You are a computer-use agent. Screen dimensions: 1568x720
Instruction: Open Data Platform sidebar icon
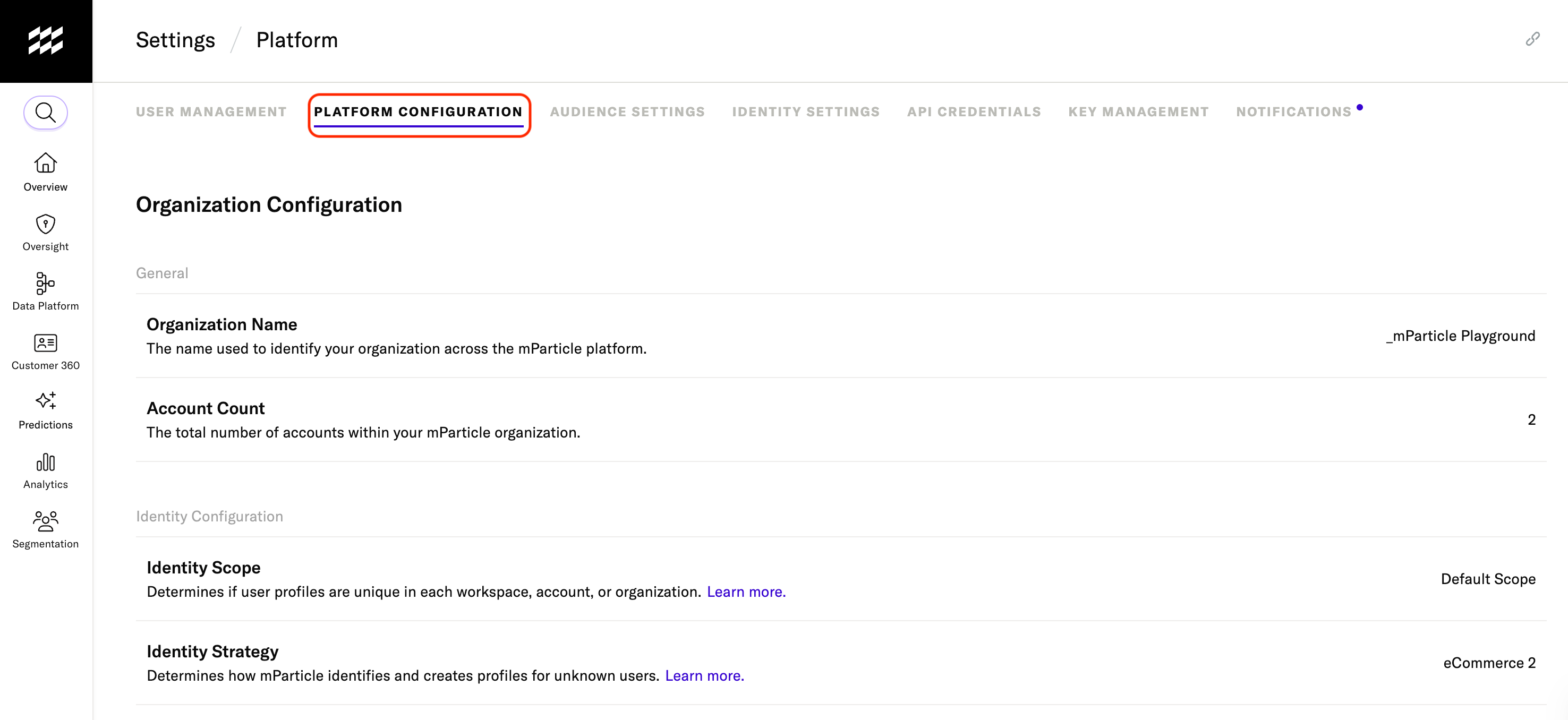pyautogui.click(x=46, y=283)
